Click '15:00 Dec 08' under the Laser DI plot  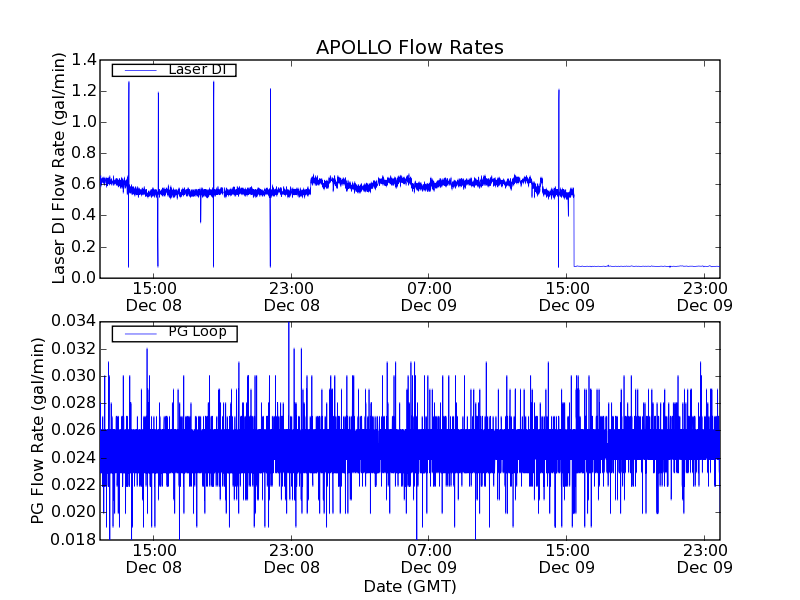[x=154, y=297]
